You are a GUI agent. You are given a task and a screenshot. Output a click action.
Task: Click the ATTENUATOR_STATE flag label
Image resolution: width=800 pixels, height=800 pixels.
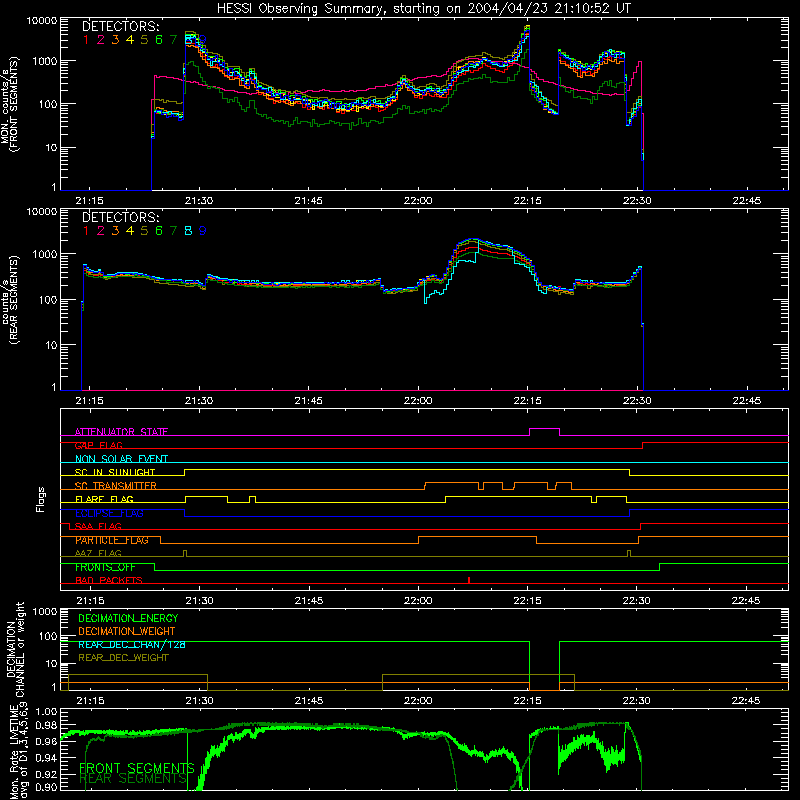click(x=121, y=432)
